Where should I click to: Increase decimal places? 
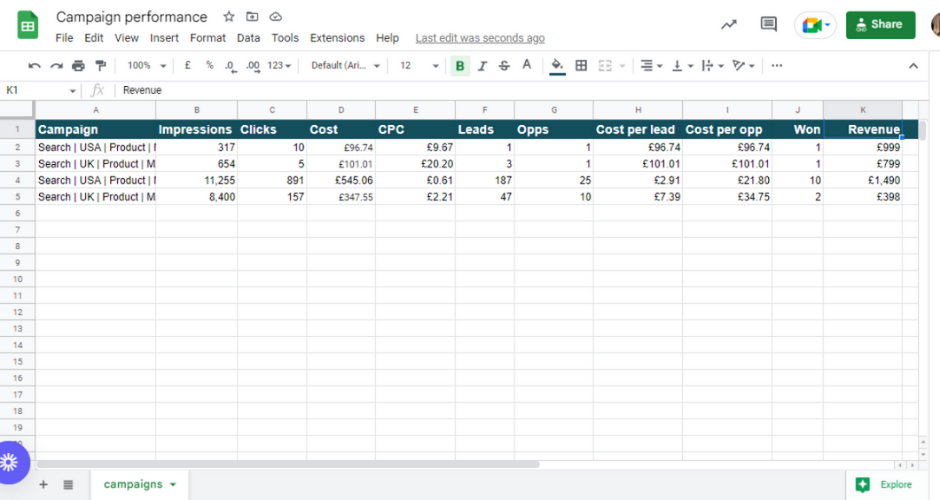pos(253,66)
